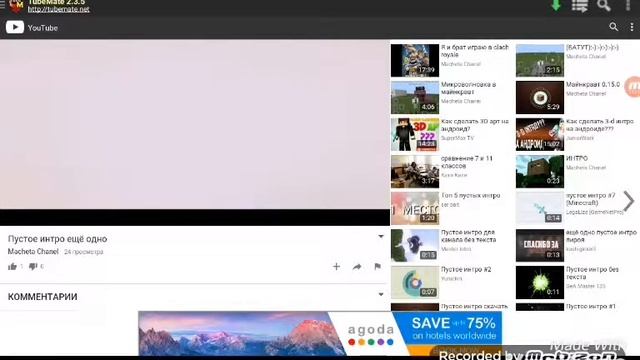Open the tubemate.net link

58,9
